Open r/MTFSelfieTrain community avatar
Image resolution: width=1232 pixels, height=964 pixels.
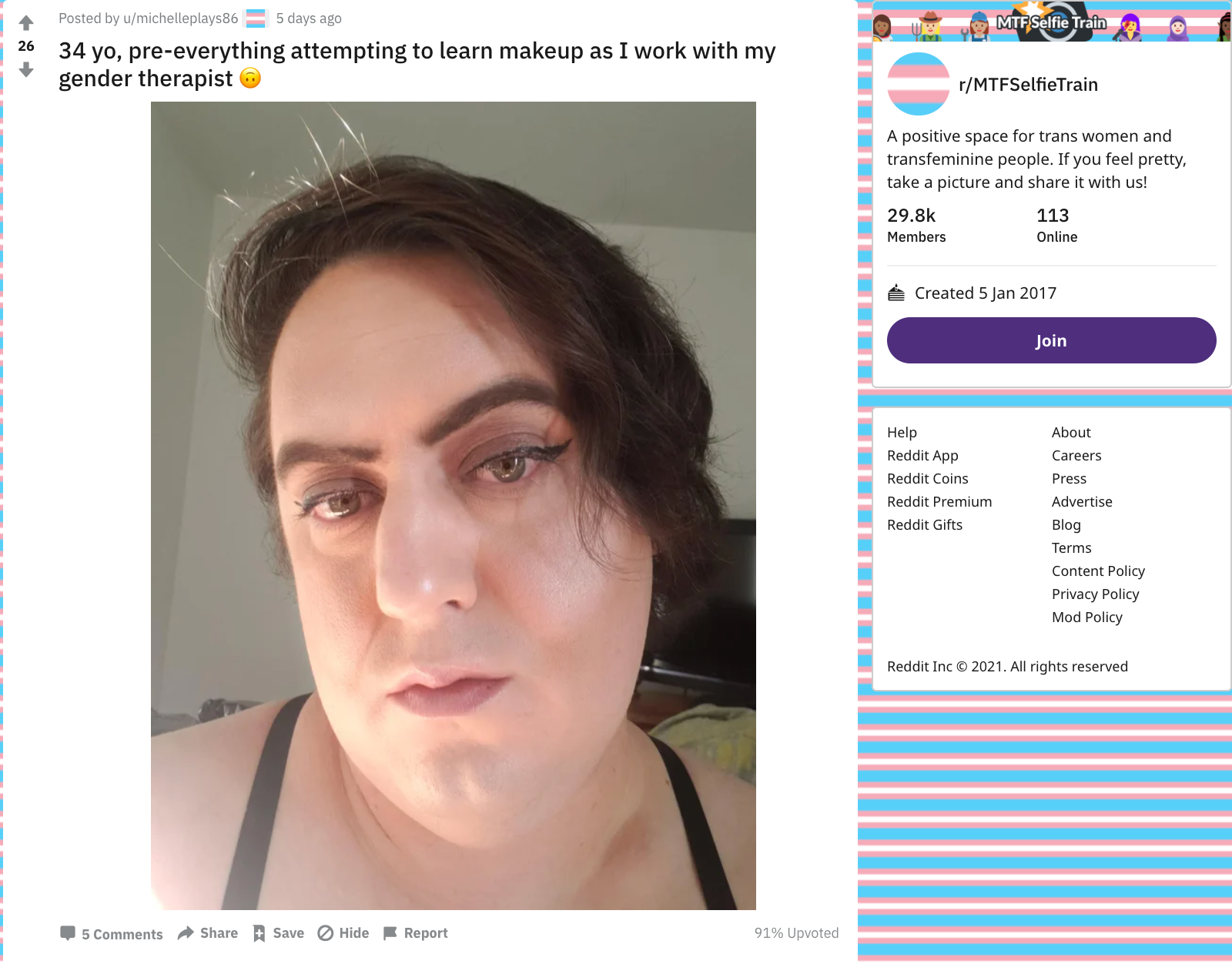[919, 84]
